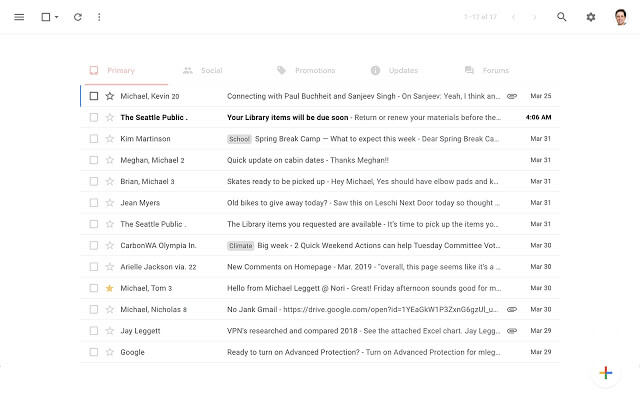This screenshot has width=640, height=400.
Task: Open the hamburger main menu
Action: (19, 17)
